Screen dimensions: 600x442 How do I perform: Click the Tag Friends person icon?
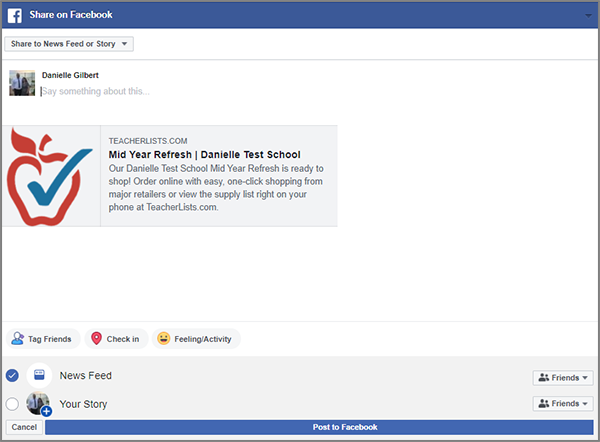coord(18,338)
